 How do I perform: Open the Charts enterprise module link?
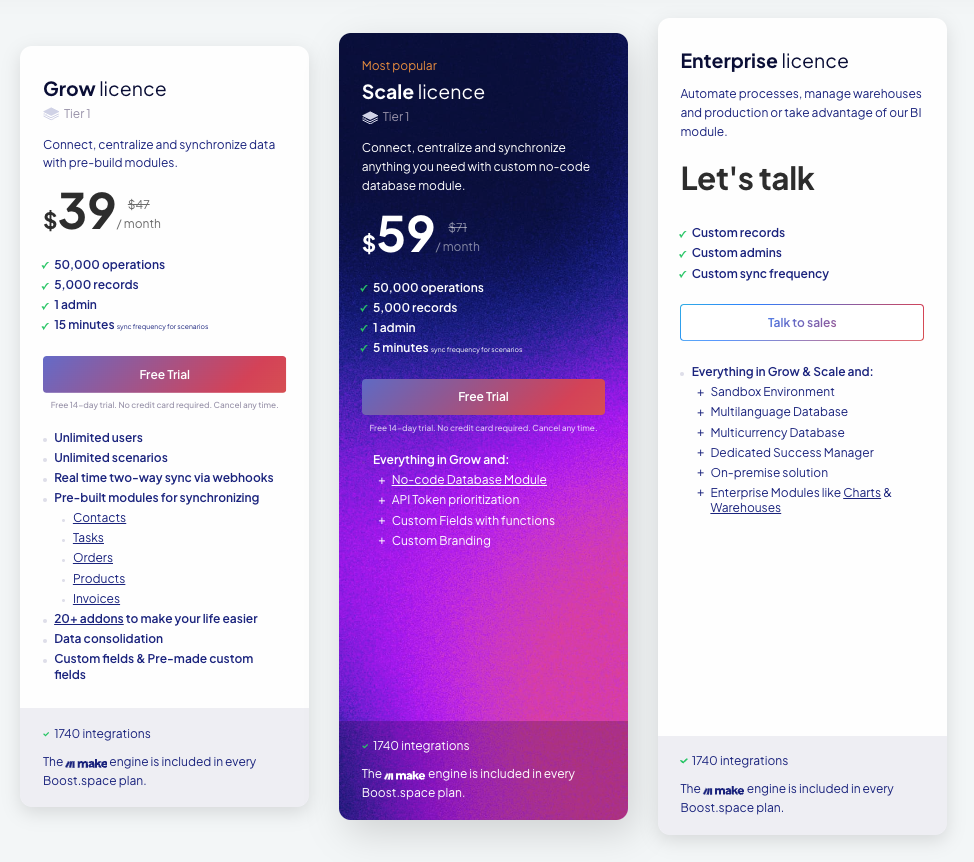coord(861,493)
